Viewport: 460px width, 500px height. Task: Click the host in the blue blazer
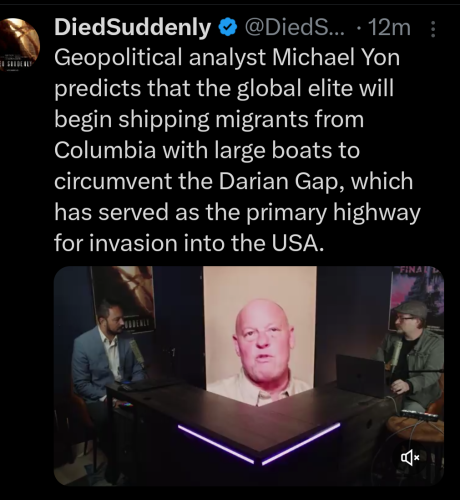[x=106, y=363]
